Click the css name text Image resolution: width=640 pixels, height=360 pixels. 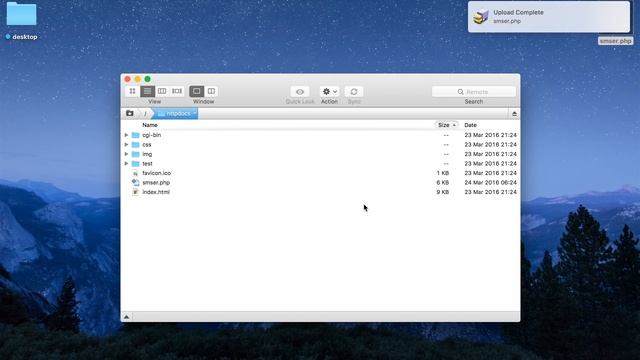click(147, 144)
